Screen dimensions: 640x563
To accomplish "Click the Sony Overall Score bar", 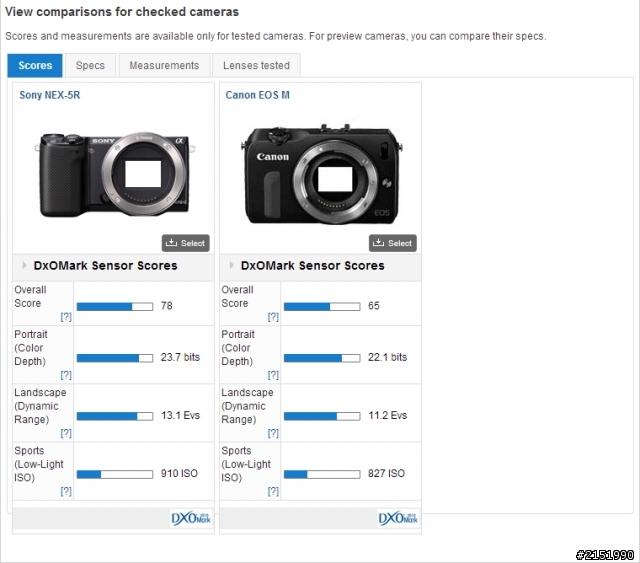I will (x=115, y=307).
